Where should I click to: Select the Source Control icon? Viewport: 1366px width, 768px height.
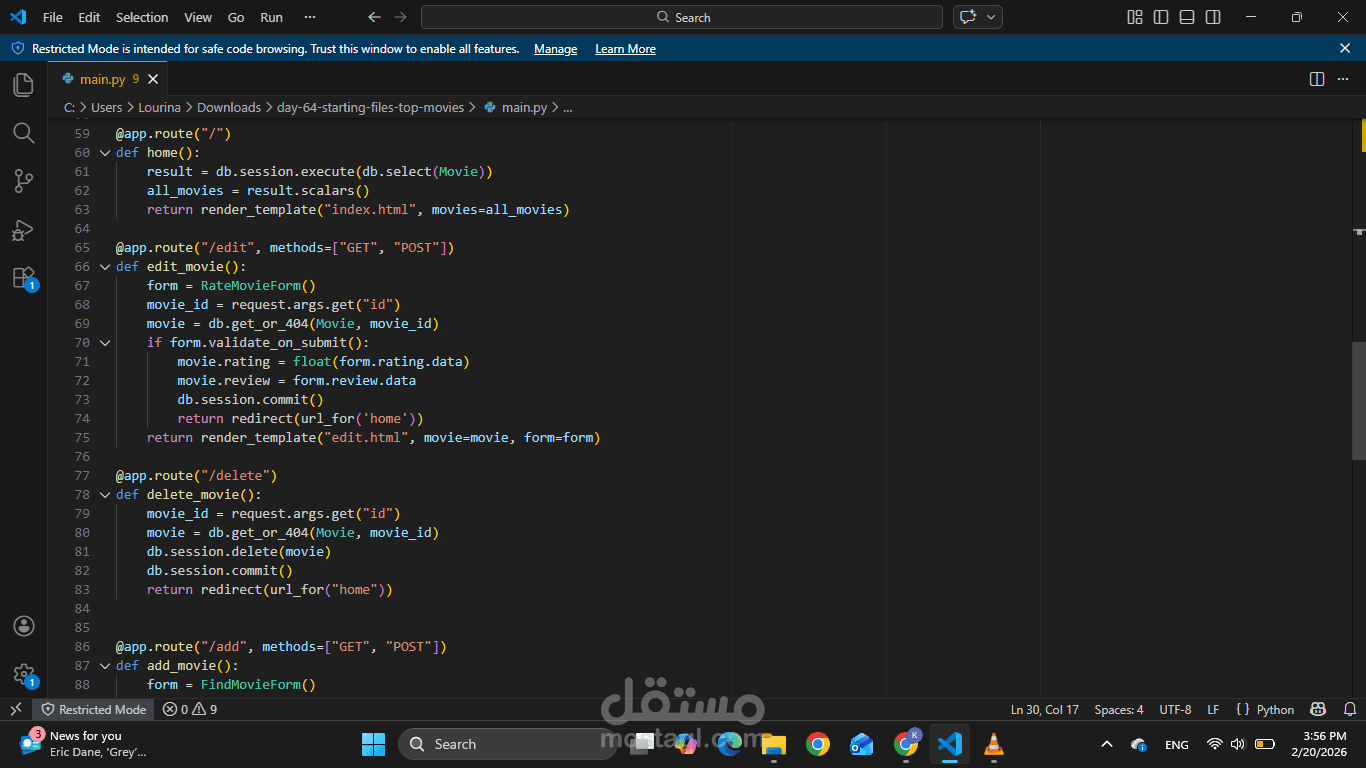[23, 180]
